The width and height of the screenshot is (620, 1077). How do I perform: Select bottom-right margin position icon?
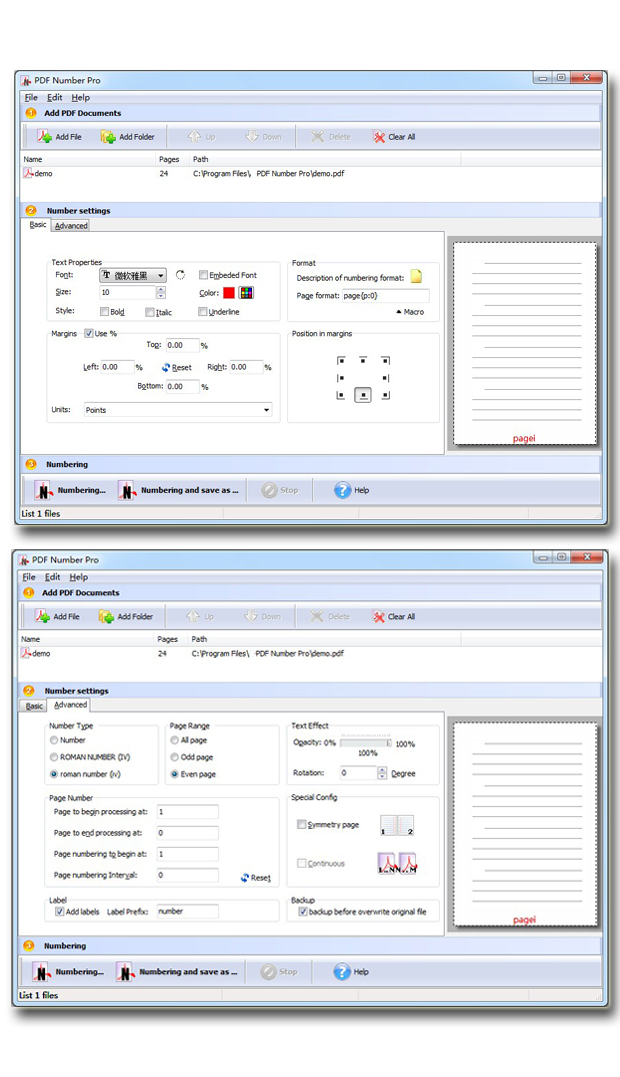pos(385,395)
